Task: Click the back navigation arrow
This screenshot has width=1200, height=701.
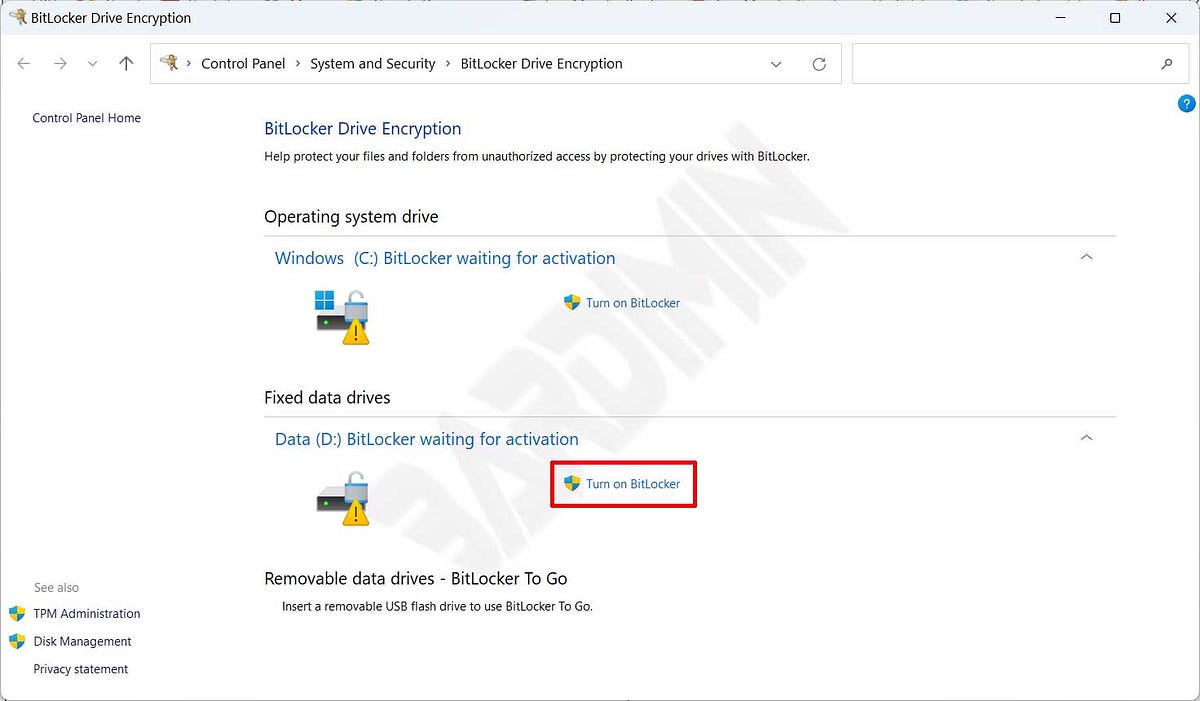Action: 23,63
